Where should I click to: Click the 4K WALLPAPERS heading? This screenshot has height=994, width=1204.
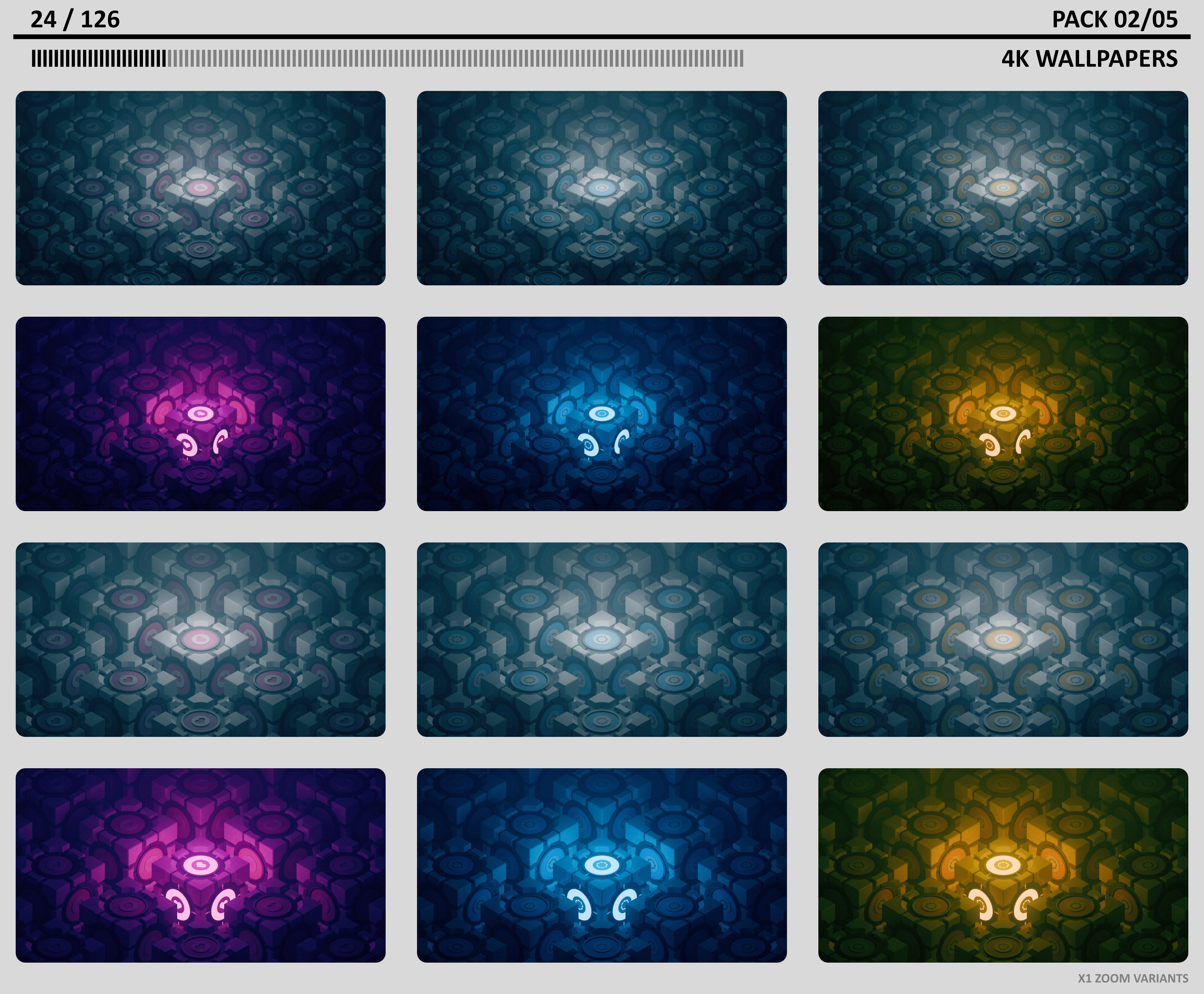tap(1089, 59)
